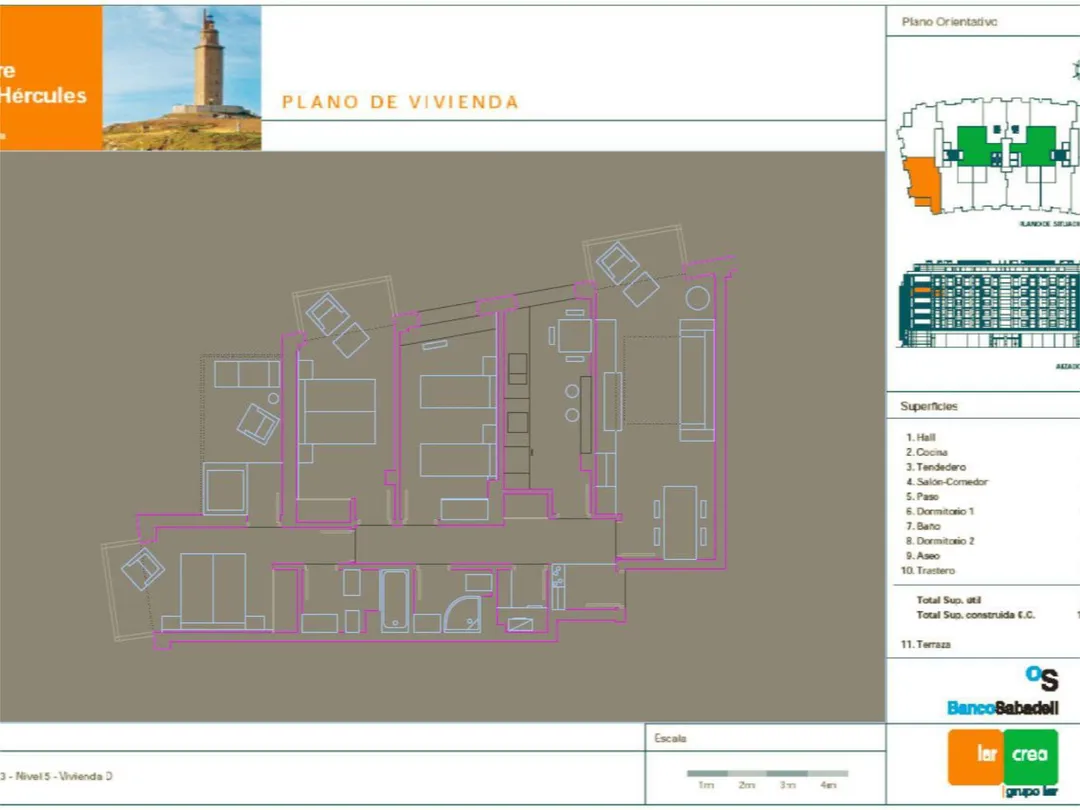The height and width of the screenshot is (810, 1080).
Task: Select '2. Cocina' from the surfaces list
Action: click(x=928, y=452)
